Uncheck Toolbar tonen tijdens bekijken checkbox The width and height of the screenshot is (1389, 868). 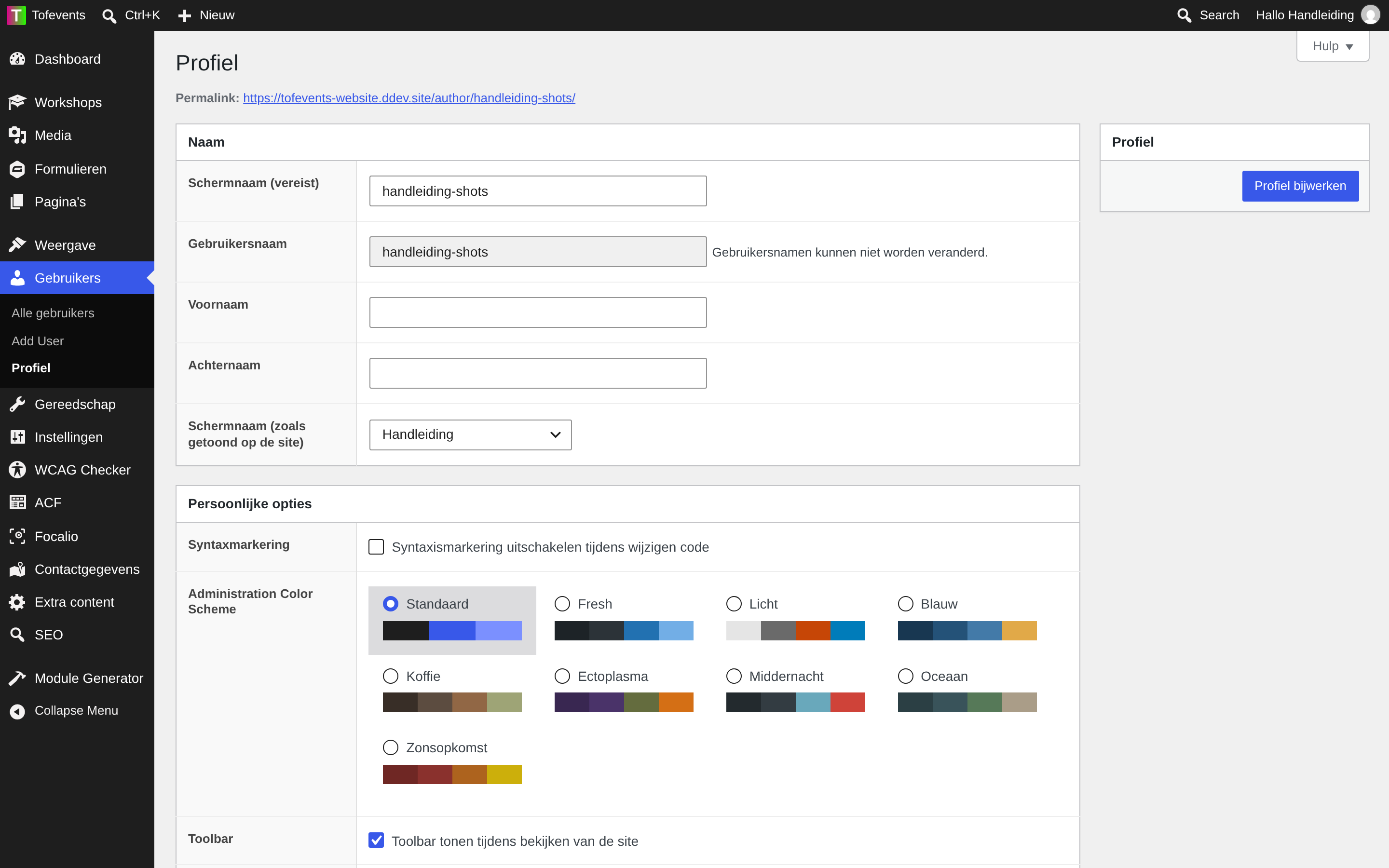(376, 841)
